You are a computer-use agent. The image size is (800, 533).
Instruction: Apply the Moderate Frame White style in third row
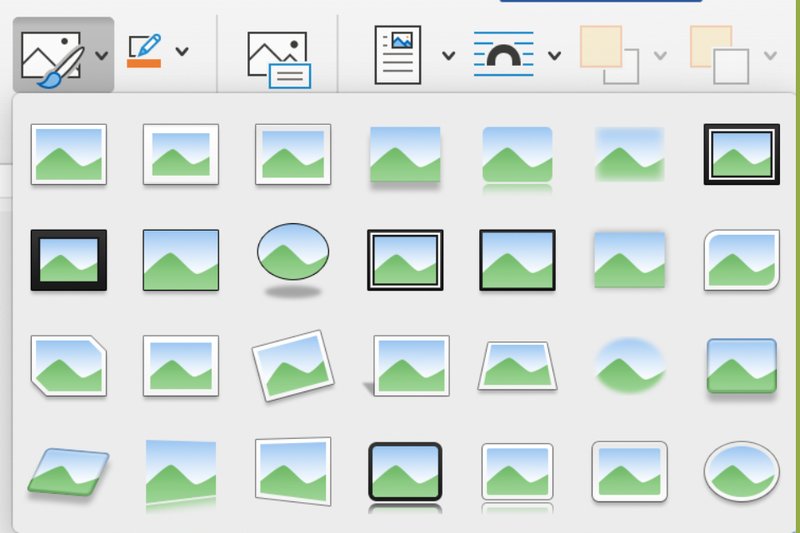tap(181, 366)
